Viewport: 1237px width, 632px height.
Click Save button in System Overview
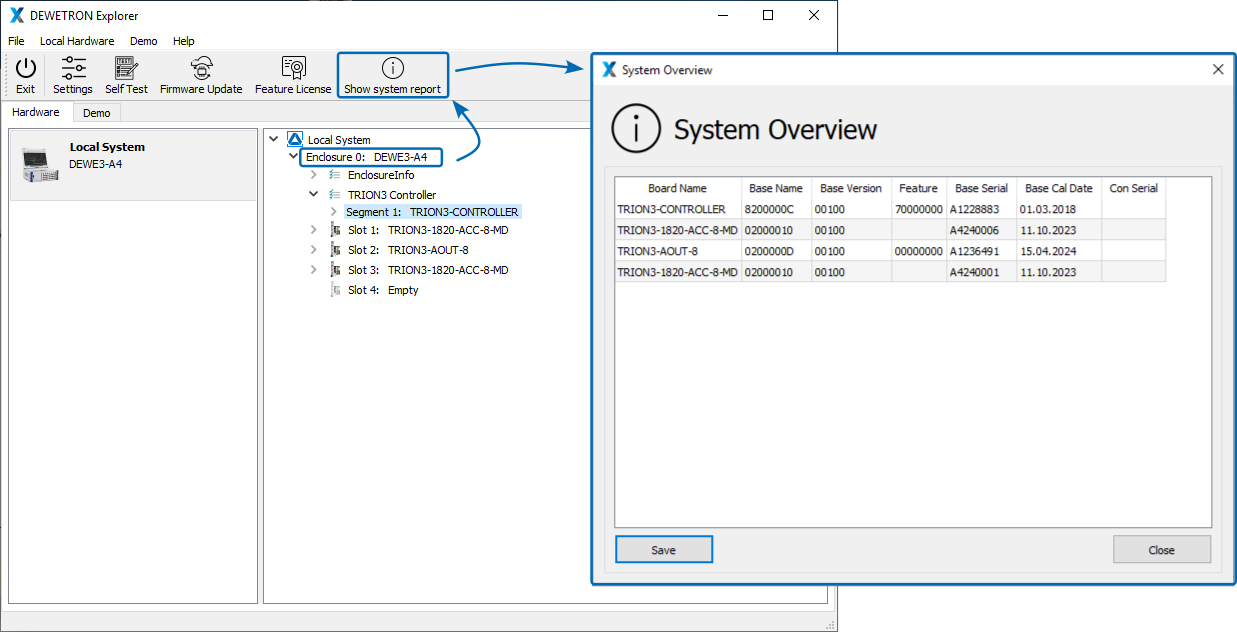click(x=664, y=550)
